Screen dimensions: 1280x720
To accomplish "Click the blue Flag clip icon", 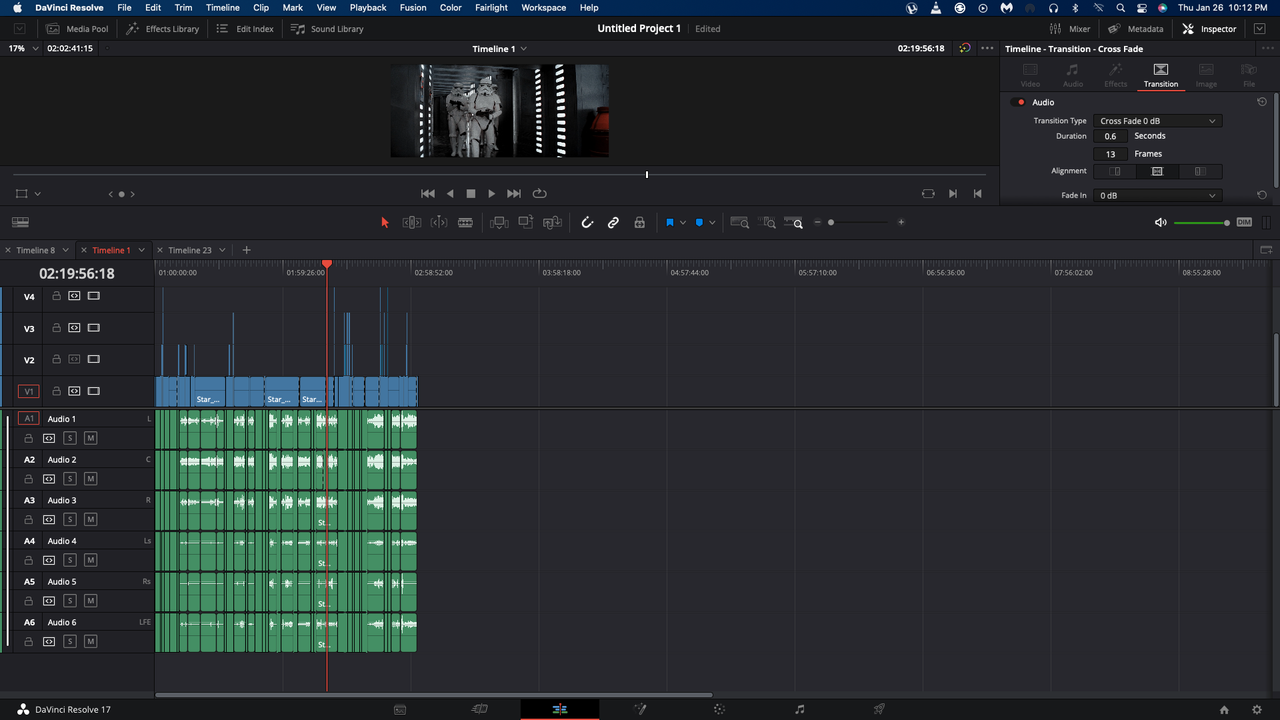I will (x=670, y=223).
